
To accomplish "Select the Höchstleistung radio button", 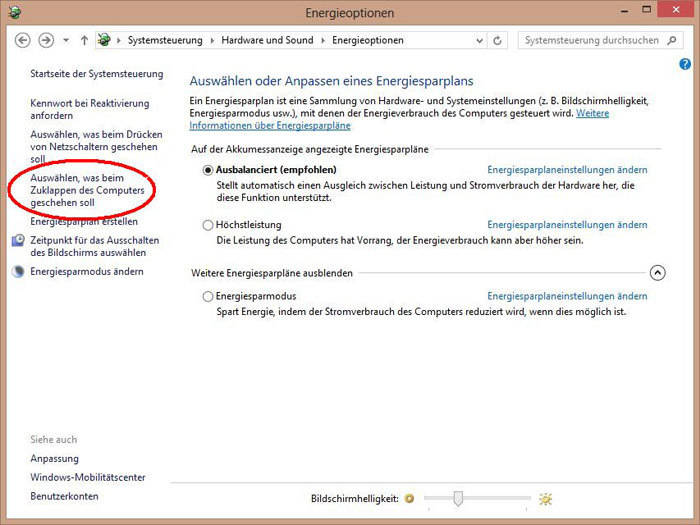I will [x=208, y=225].
